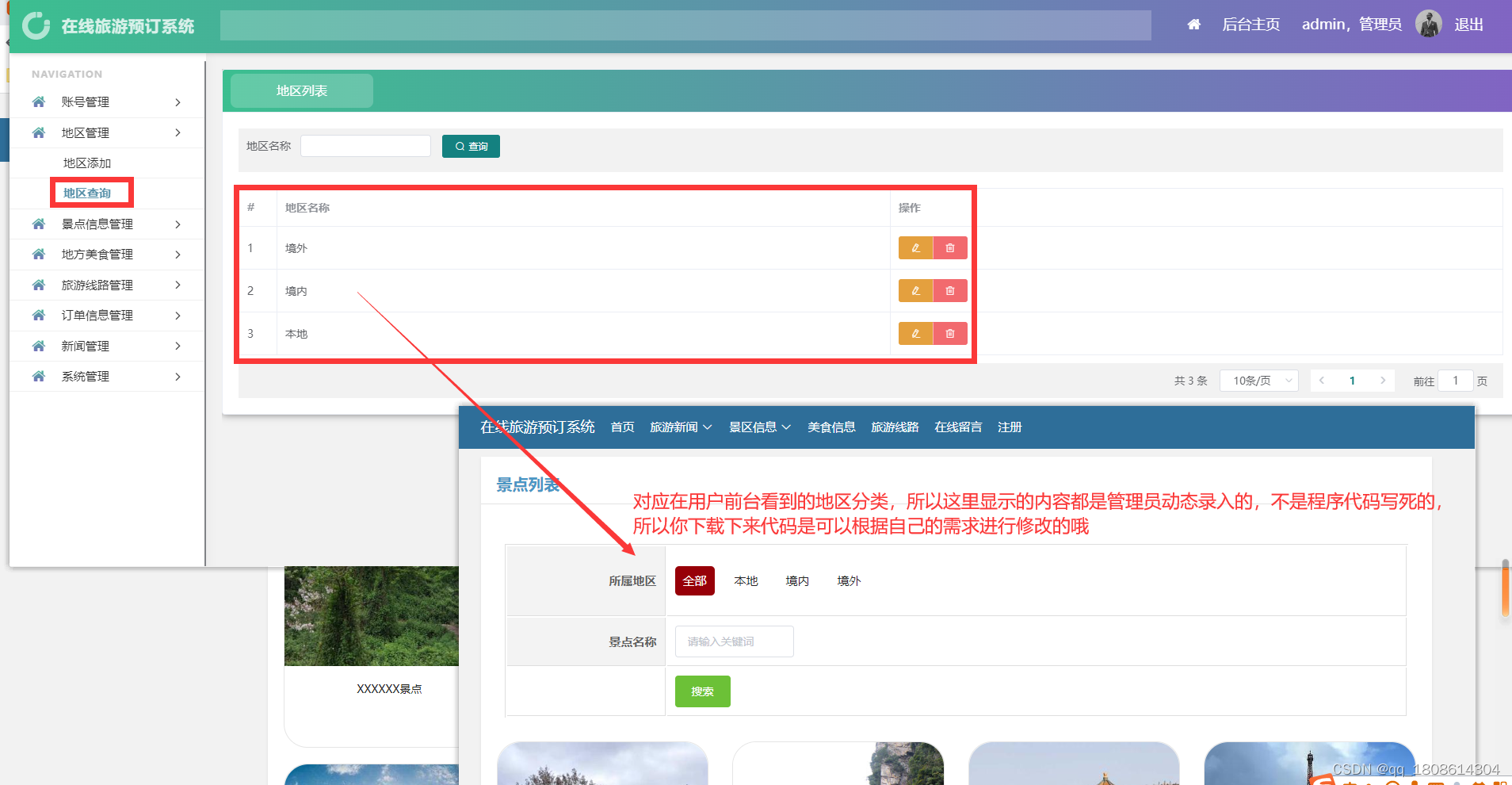Switch to the 地区列表 tab
Screen dimensions: 1512x785
click(x=302, y=90)
